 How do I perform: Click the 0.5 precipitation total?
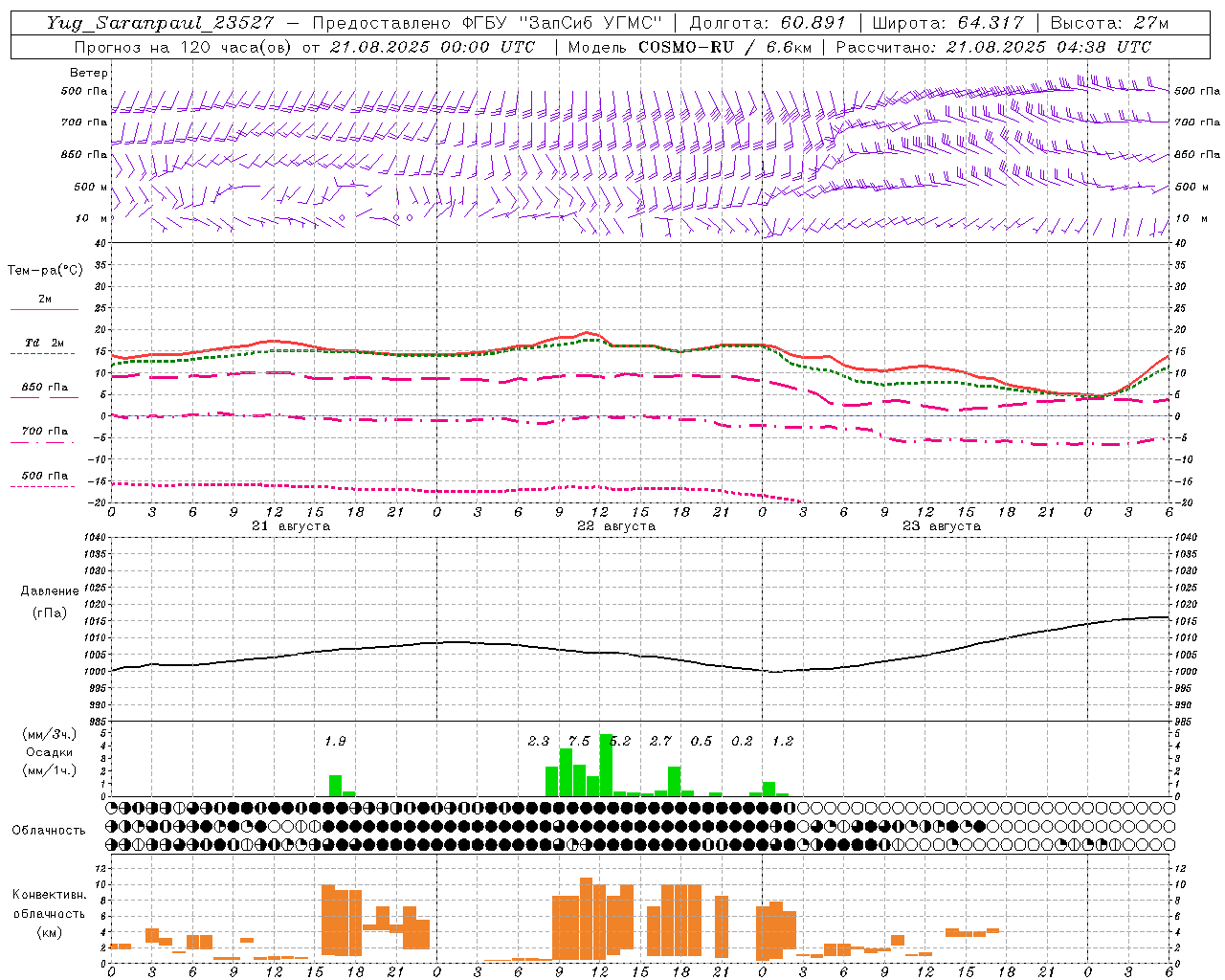pyautogui.click(x=702, y=741)
